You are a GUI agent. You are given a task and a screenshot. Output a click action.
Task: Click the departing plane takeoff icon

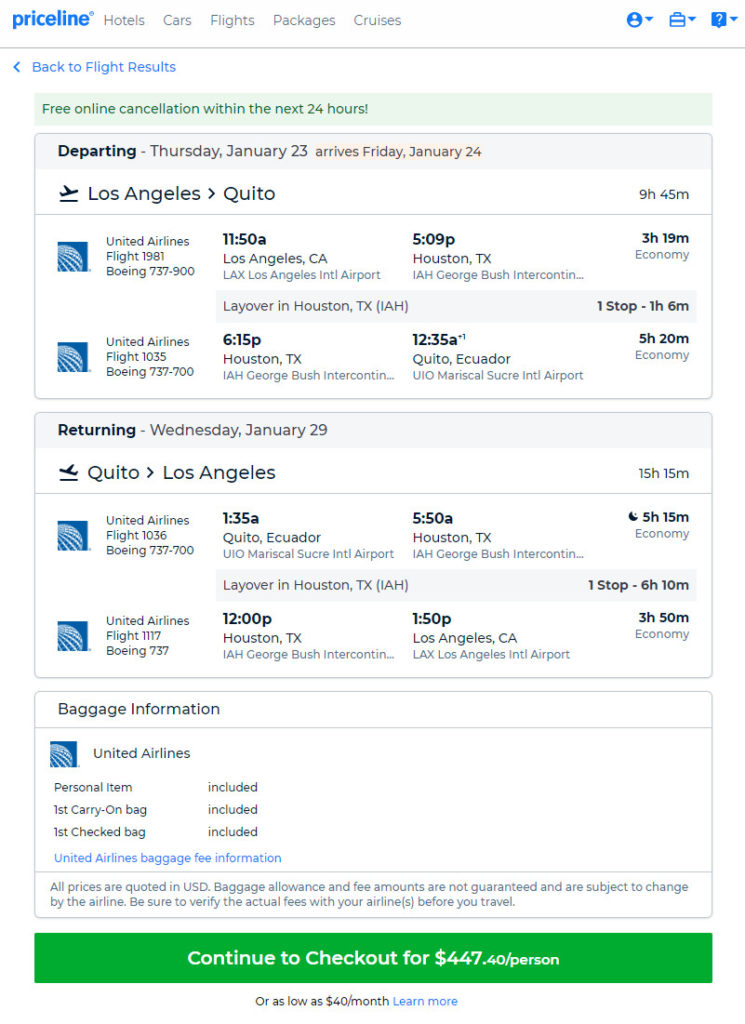click(69, 193)
